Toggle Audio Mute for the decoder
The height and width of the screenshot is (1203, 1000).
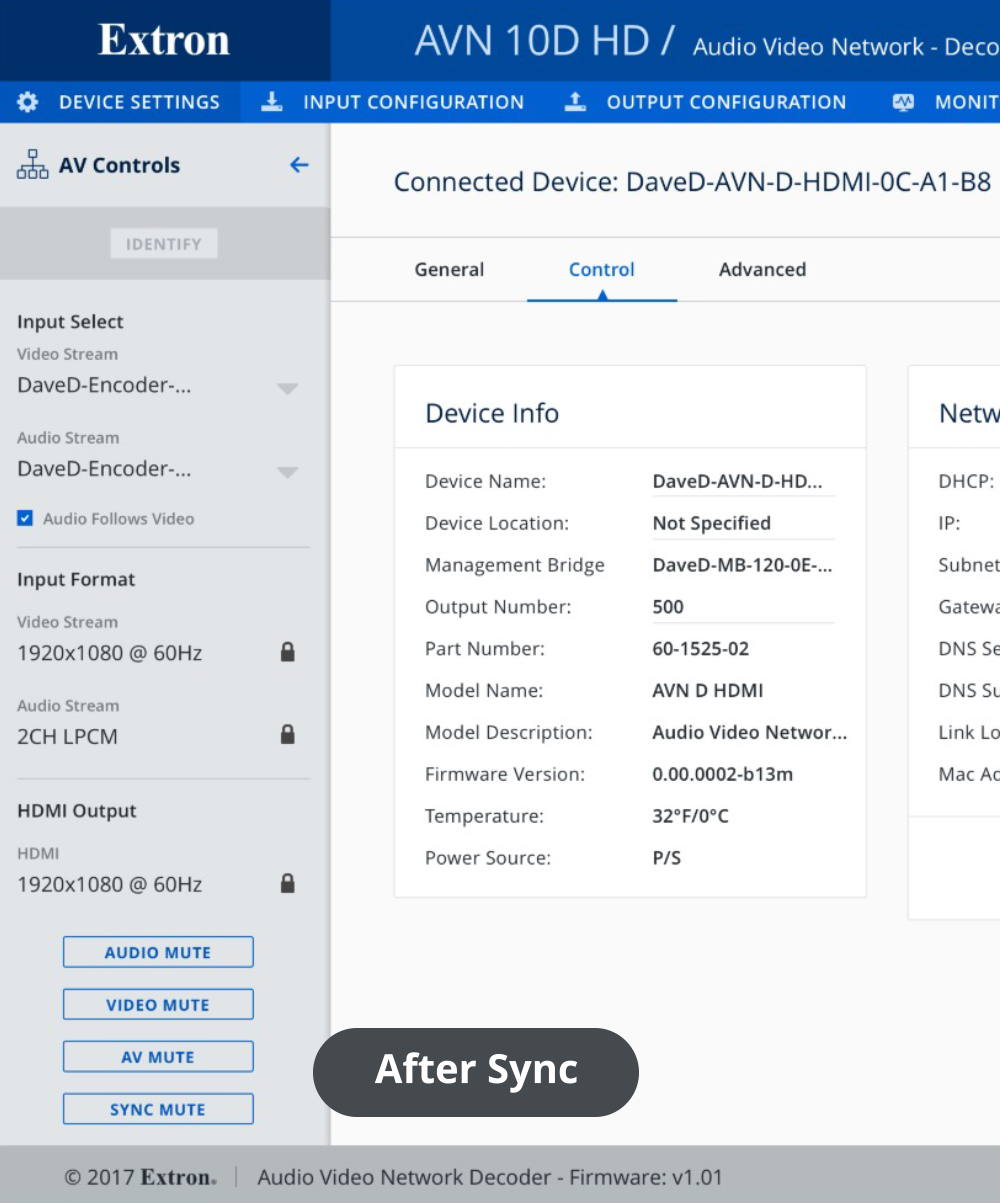coord(157,951)
